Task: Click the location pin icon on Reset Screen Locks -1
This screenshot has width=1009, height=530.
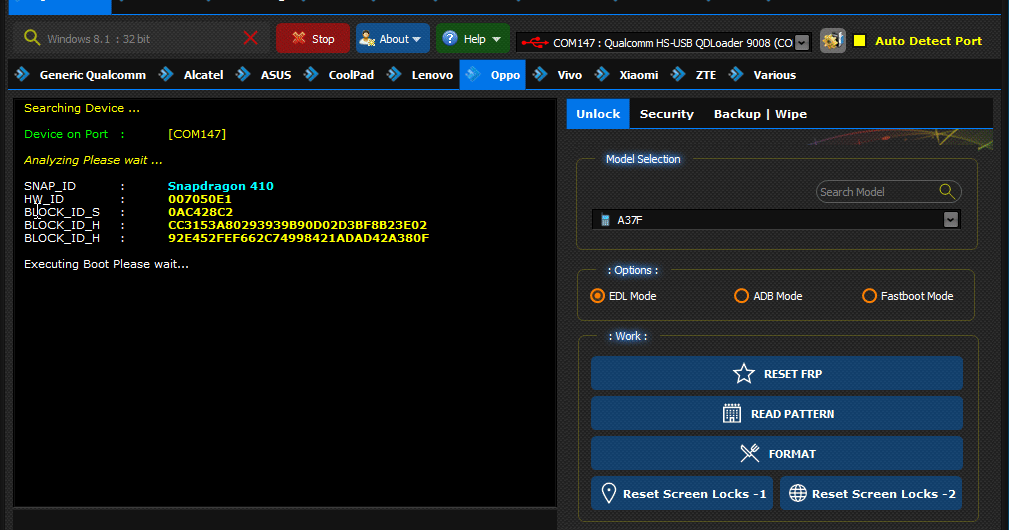Action: pyautogui.click(x=608, y=493)
